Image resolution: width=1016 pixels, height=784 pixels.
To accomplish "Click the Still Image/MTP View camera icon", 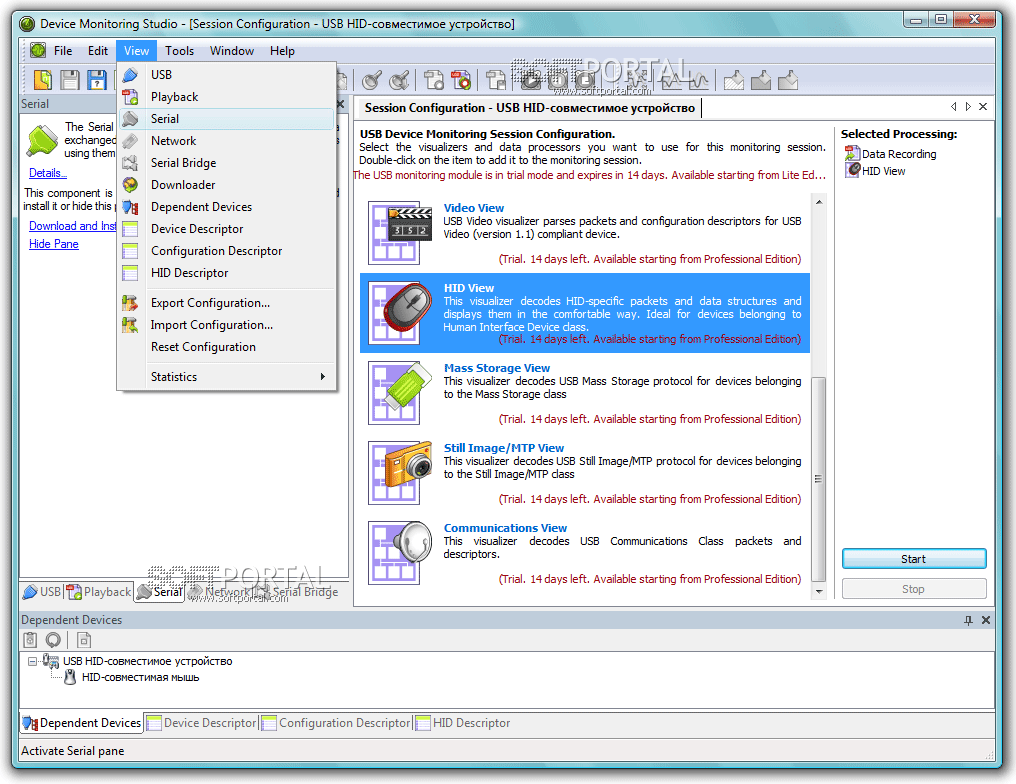I will point(400,472).
